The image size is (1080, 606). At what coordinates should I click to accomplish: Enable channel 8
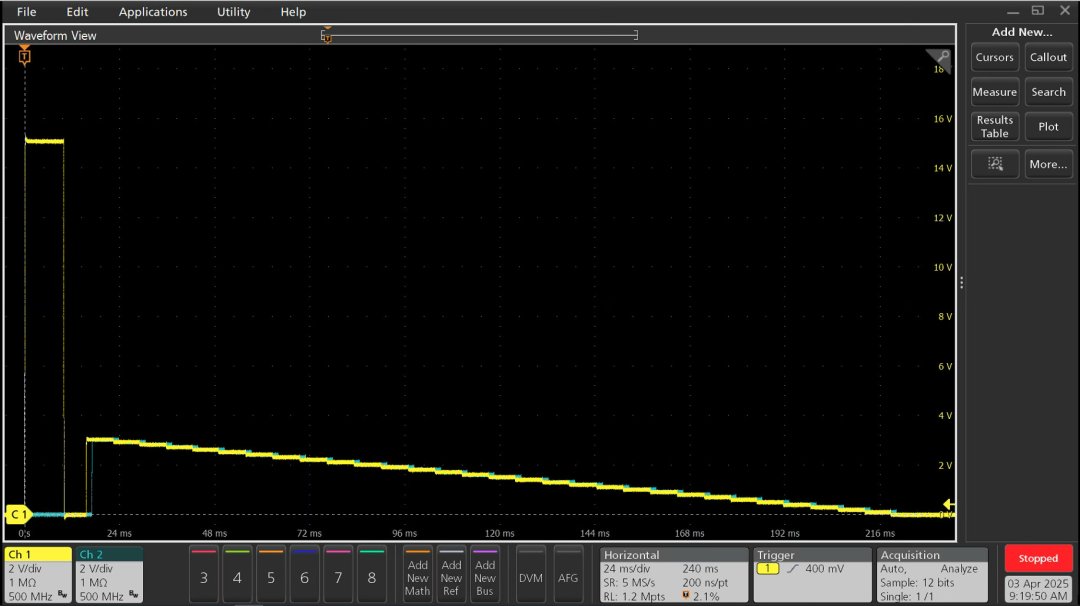(x=371, y=575)
